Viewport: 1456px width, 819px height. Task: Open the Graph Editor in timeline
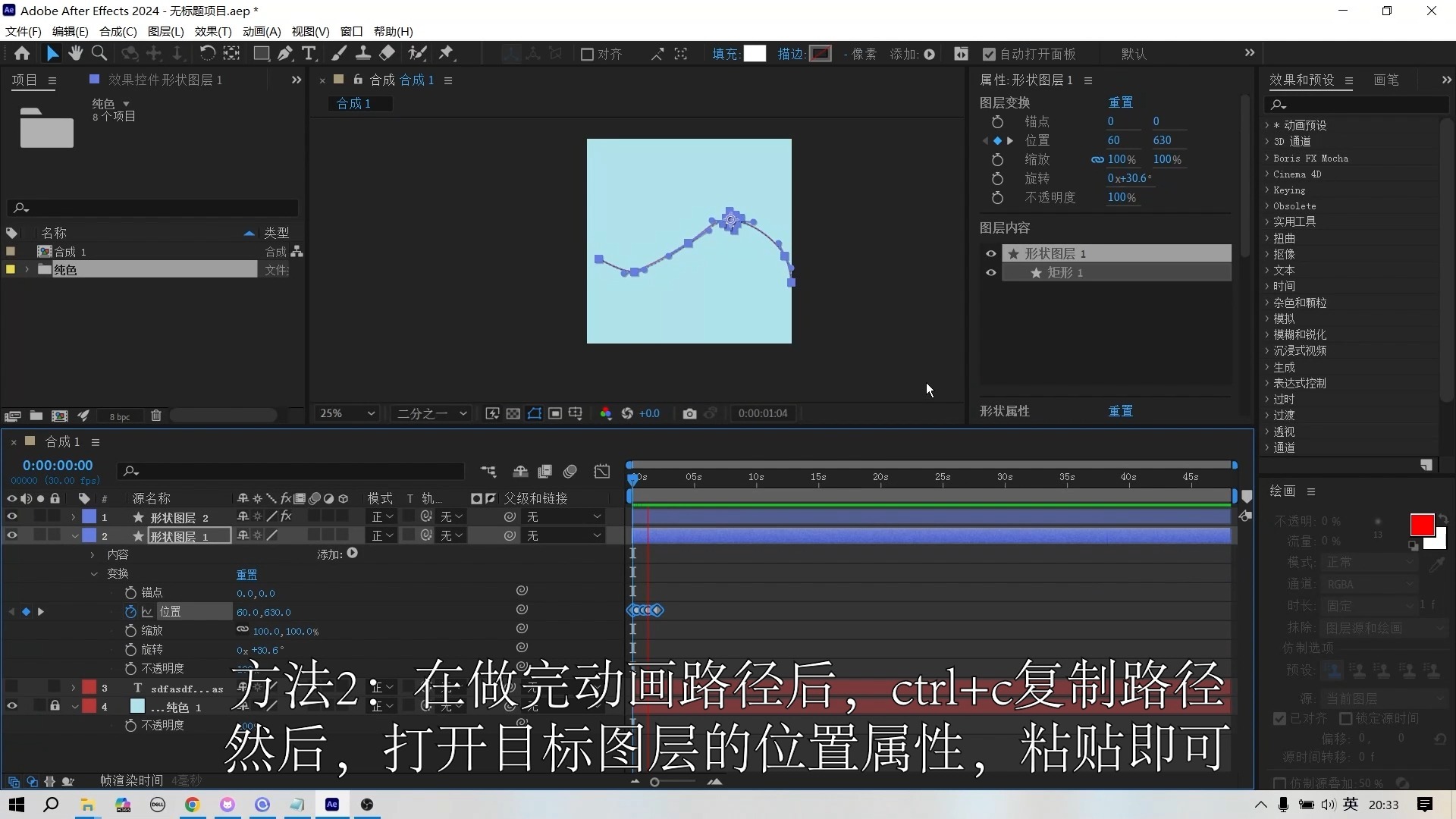[x=602, y=472]
